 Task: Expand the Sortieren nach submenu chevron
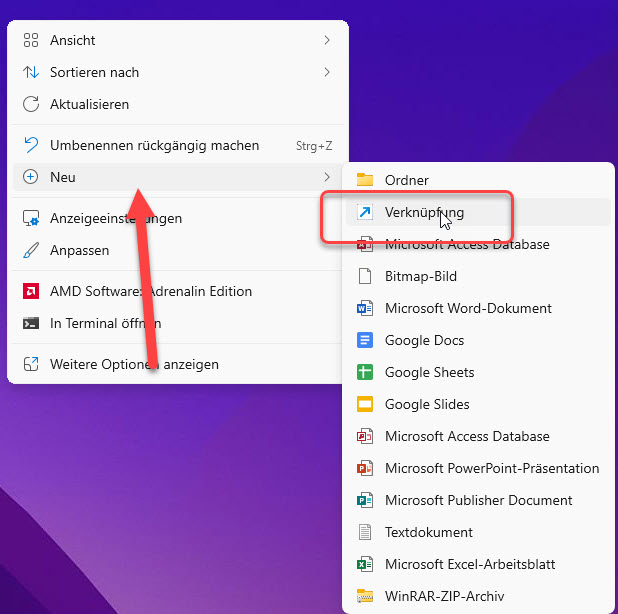click(327, 72)
